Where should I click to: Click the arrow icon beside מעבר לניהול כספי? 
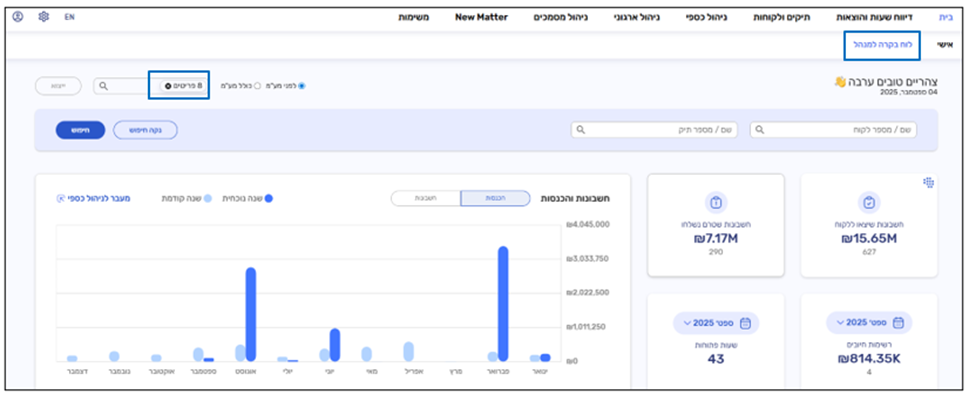[x=61, y=198]
